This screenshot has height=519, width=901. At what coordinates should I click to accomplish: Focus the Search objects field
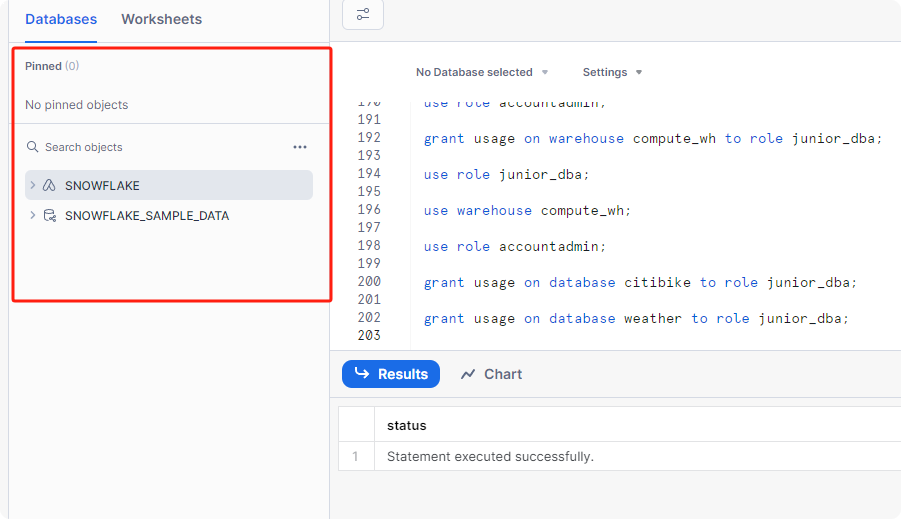click(x=150, y=147)
